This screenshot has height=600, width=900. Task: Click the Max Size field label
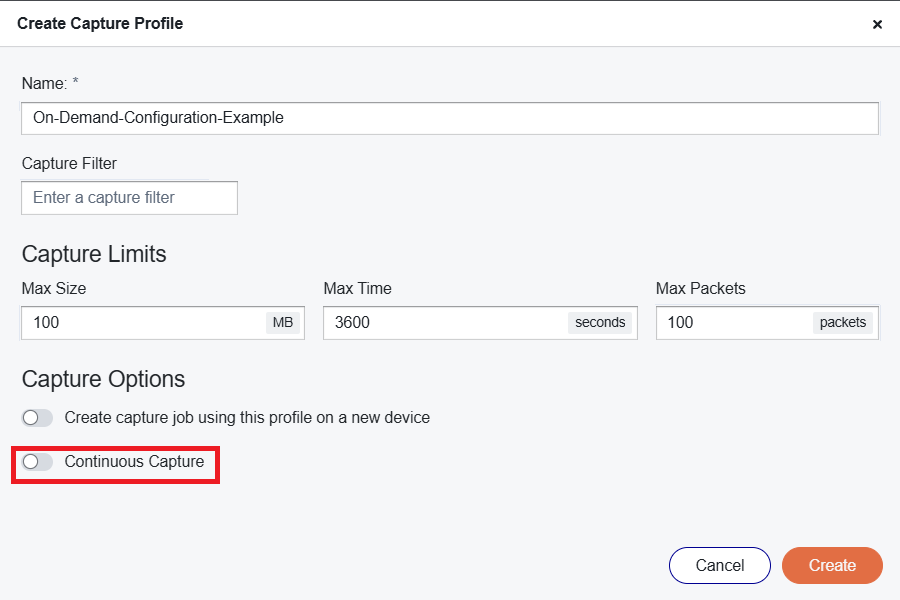(54, 288)
